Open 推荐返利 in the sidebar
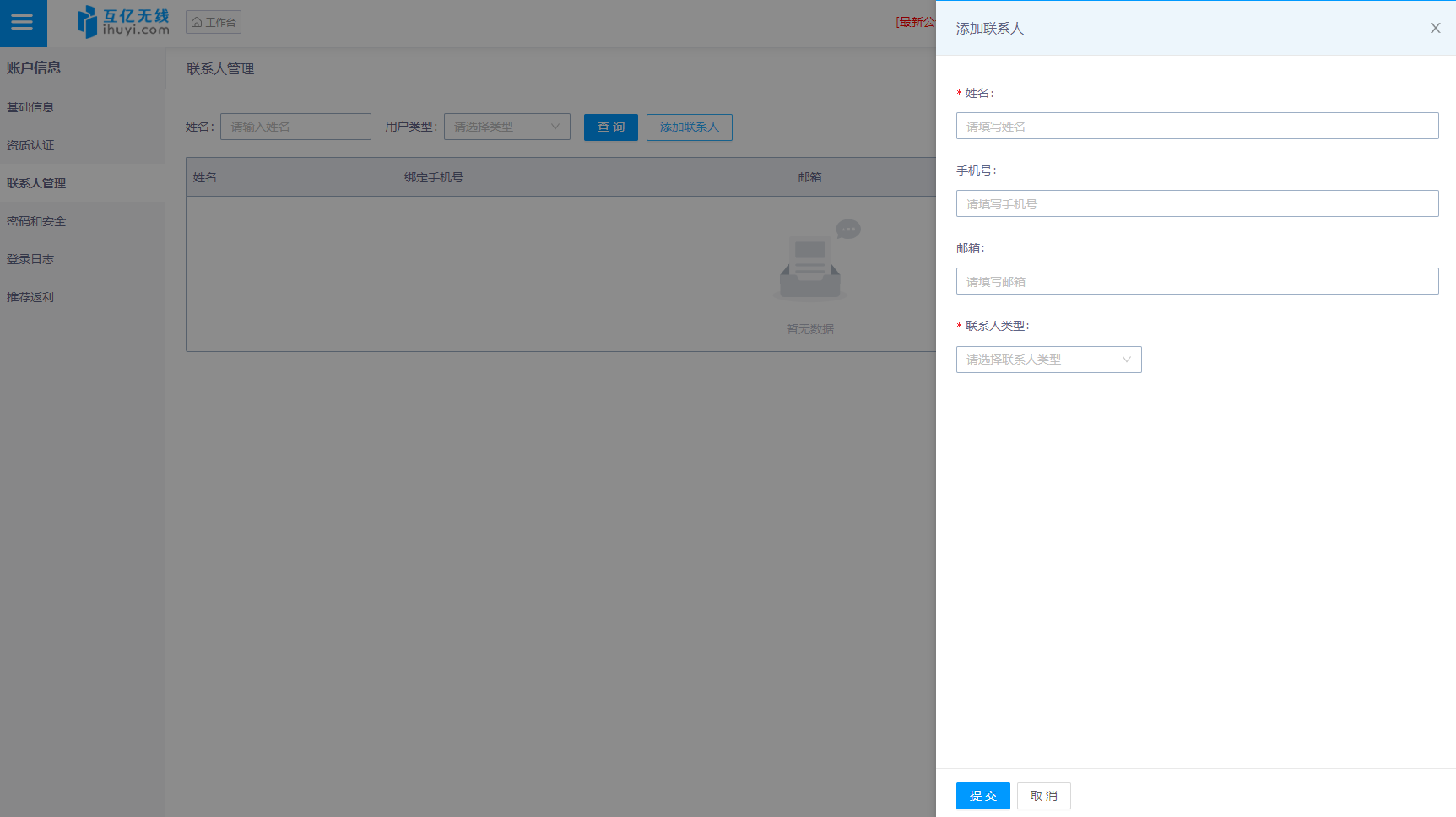Image resolution: width=1456 pixels, height=817 pixels. pos(30,297)
